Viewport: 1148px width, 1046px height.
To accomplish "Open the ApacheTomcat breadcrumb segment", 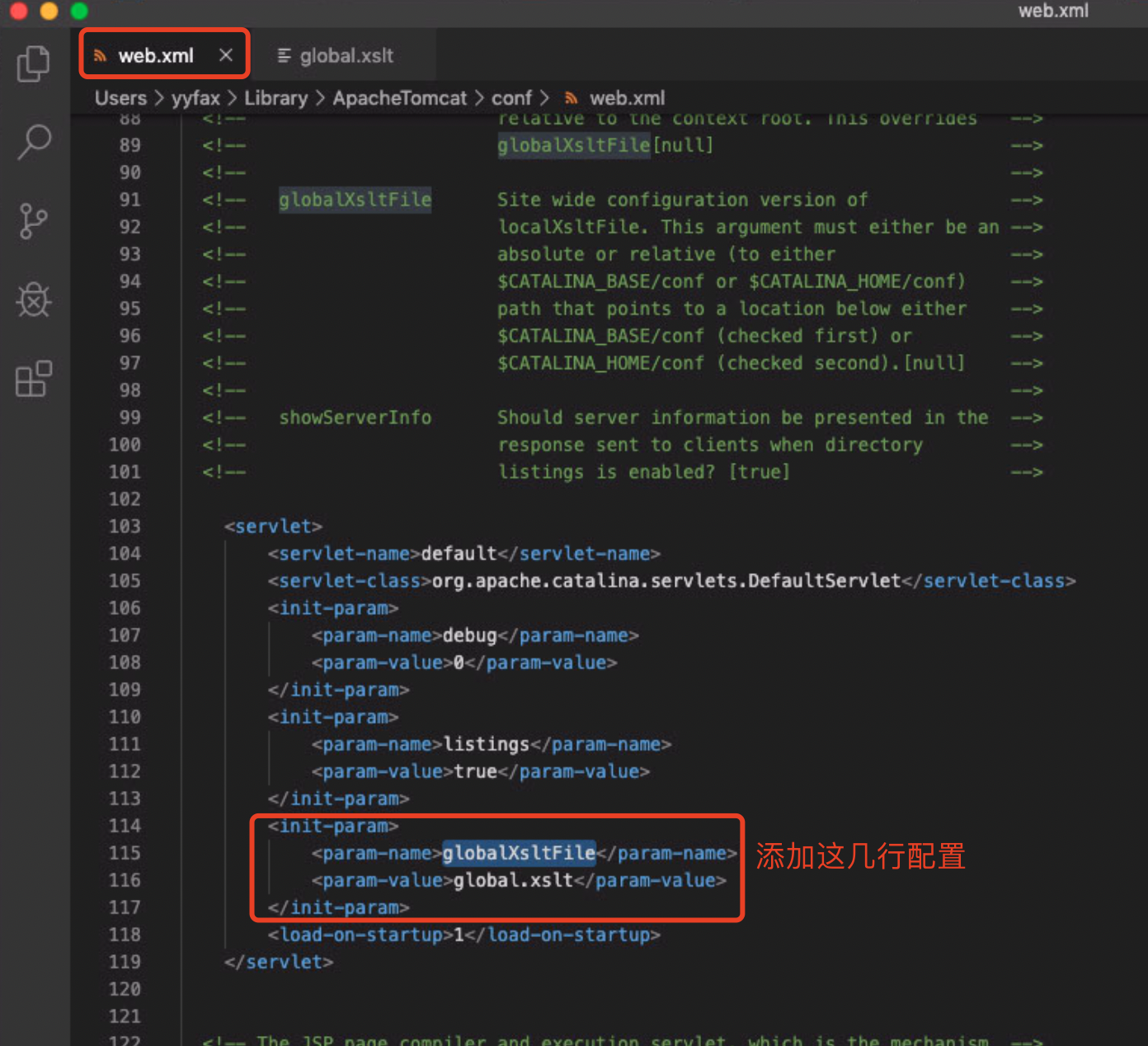I will (399, 98).
